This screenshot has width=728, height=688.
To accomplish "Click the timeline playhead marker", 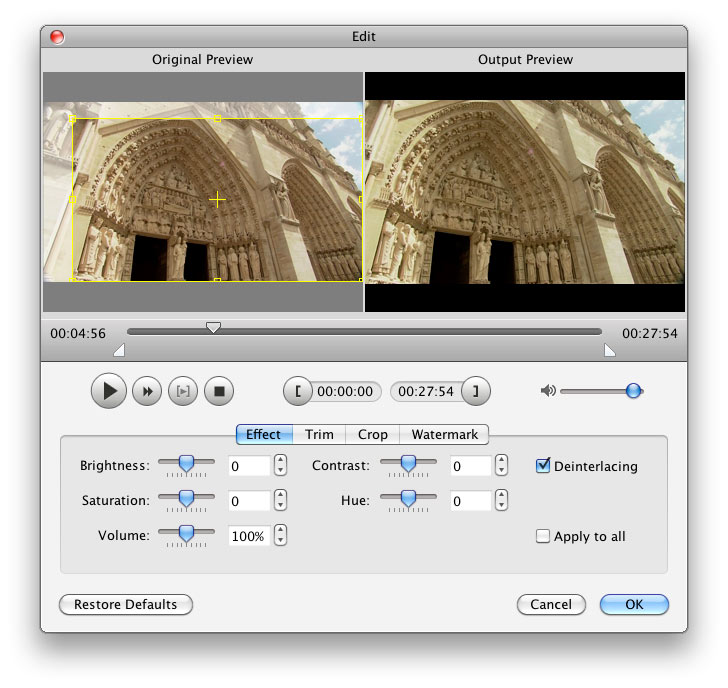I will pos(213,328).
